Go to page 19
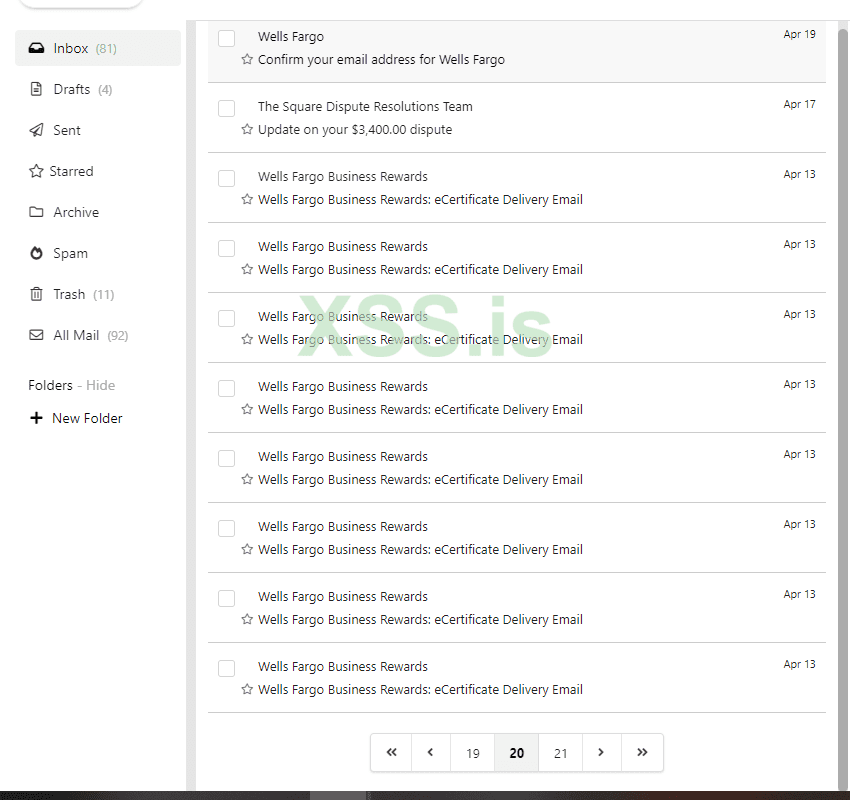Screen dimensions: 850x800 [x=473, y=753]
